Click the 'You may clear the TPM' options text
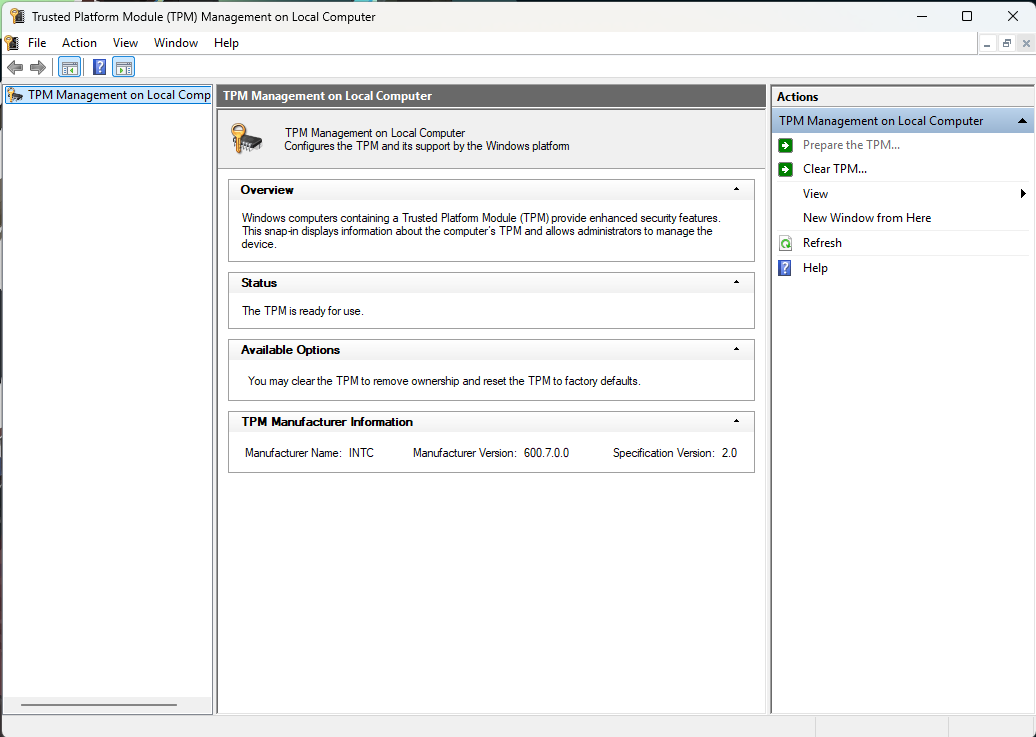 (x=444, y=381)
